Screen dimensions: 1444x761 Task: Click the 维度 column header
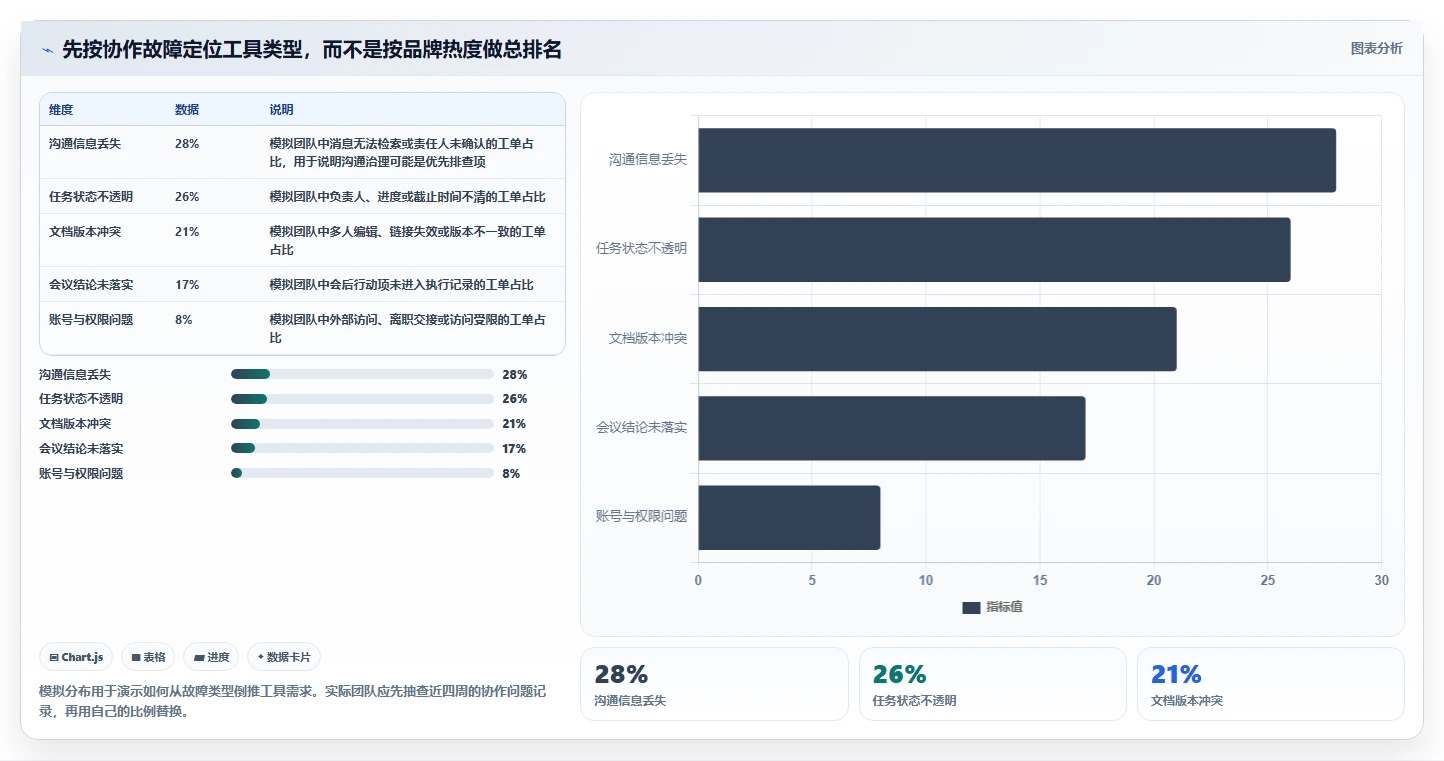point(61,110)
